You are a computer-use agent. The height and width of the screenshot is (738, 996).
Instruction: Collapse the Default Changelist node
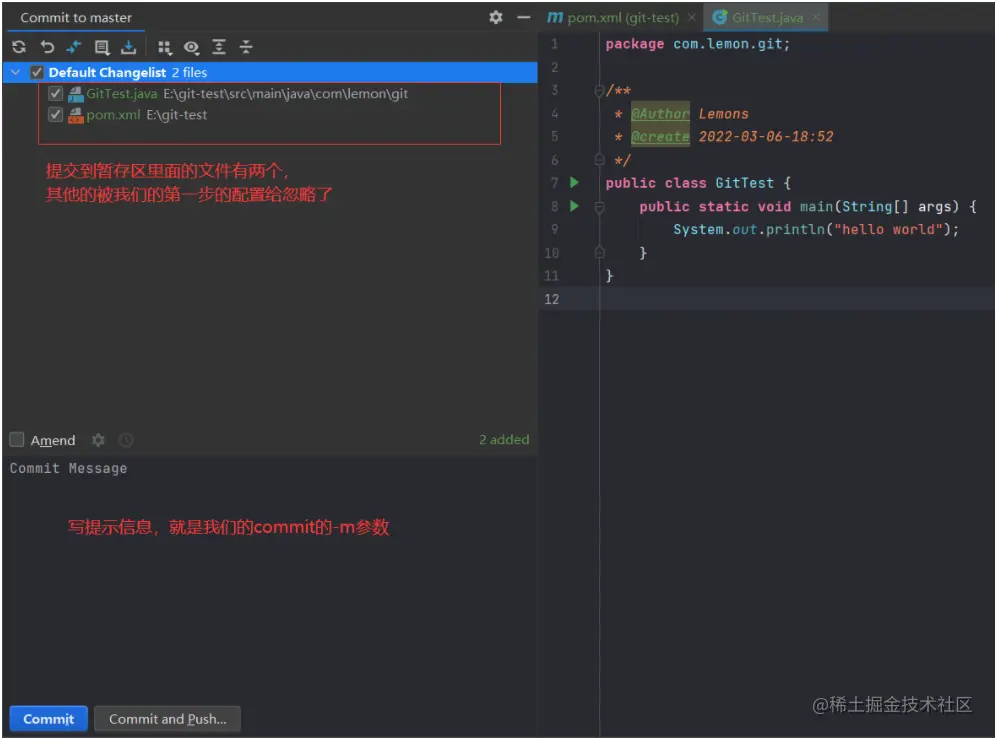(x=16, y=72)
